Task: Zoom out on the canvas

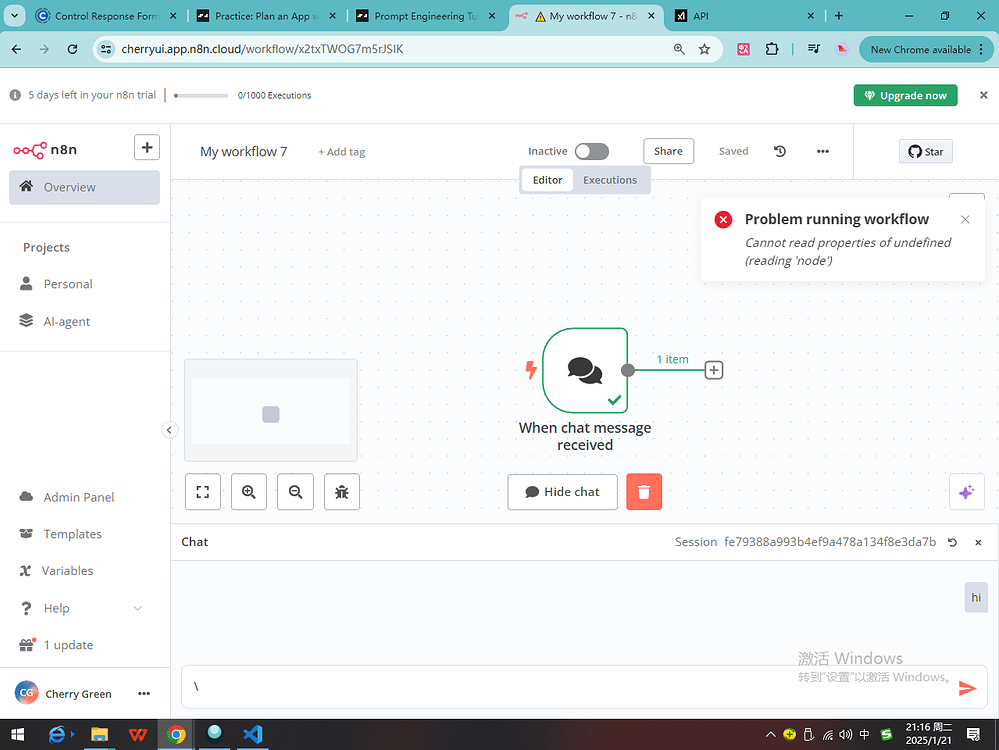Action: tap(295, 491)
